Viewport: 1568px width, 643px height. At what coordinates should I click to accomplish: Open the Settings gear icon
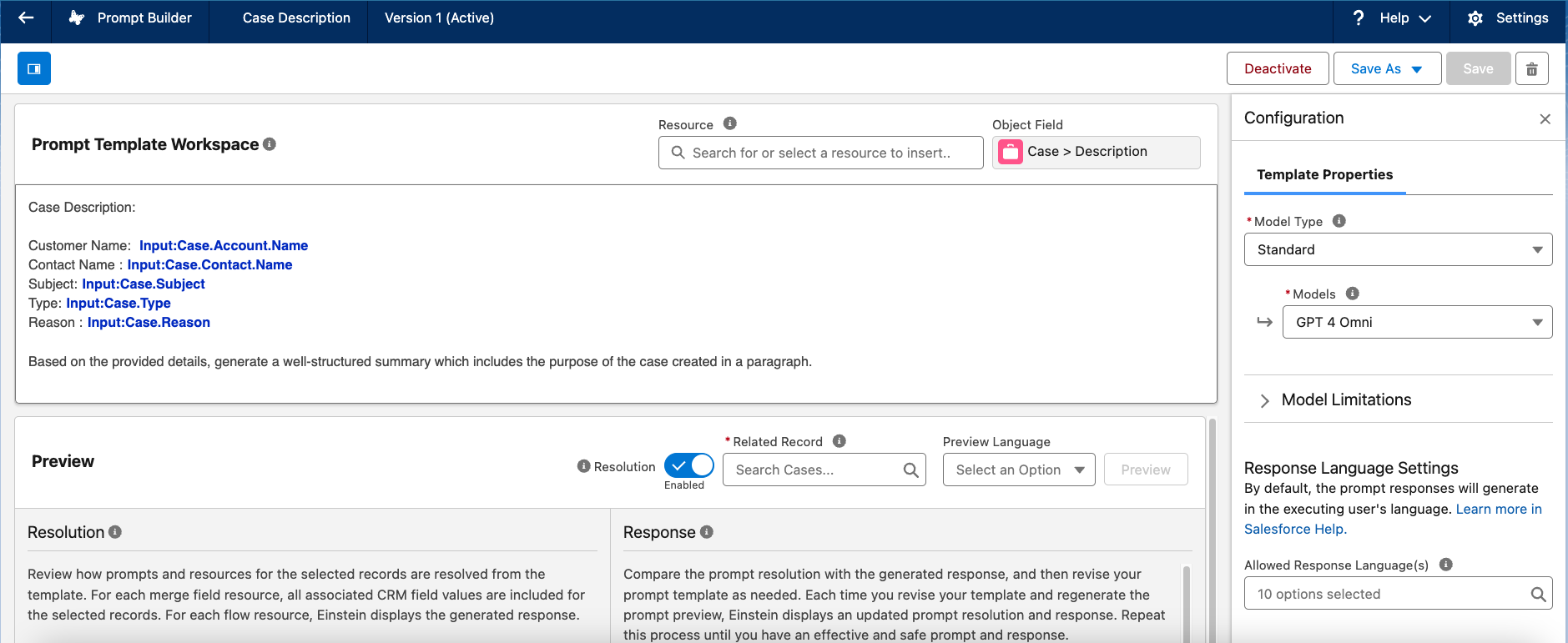1475,18
